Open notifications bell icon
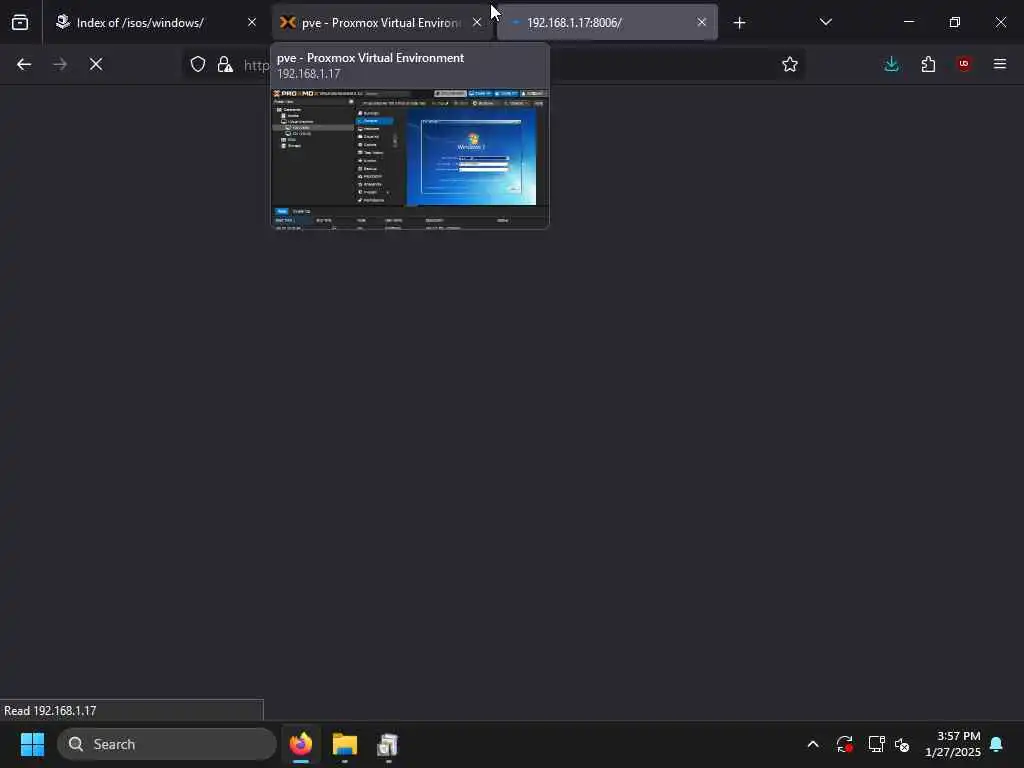The width and height of the screenshot is (1024, 768). [x=997, y=744]
